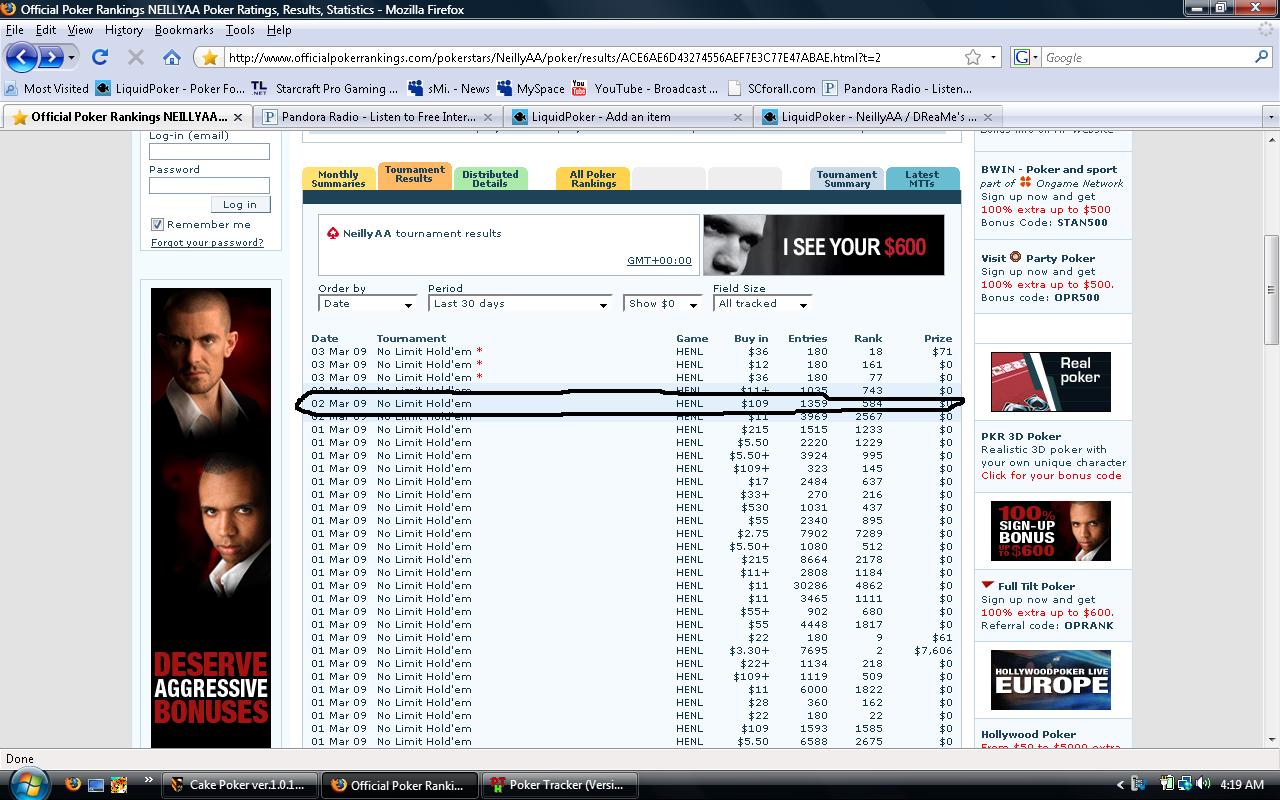Close the LiquidPoker - NeillyAA tab
This screenshot has width=1280, height=800.
(988, 117)
